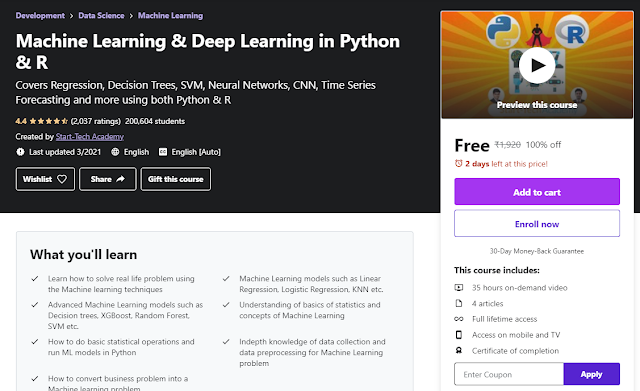Click Full lifetime access text

504,319
